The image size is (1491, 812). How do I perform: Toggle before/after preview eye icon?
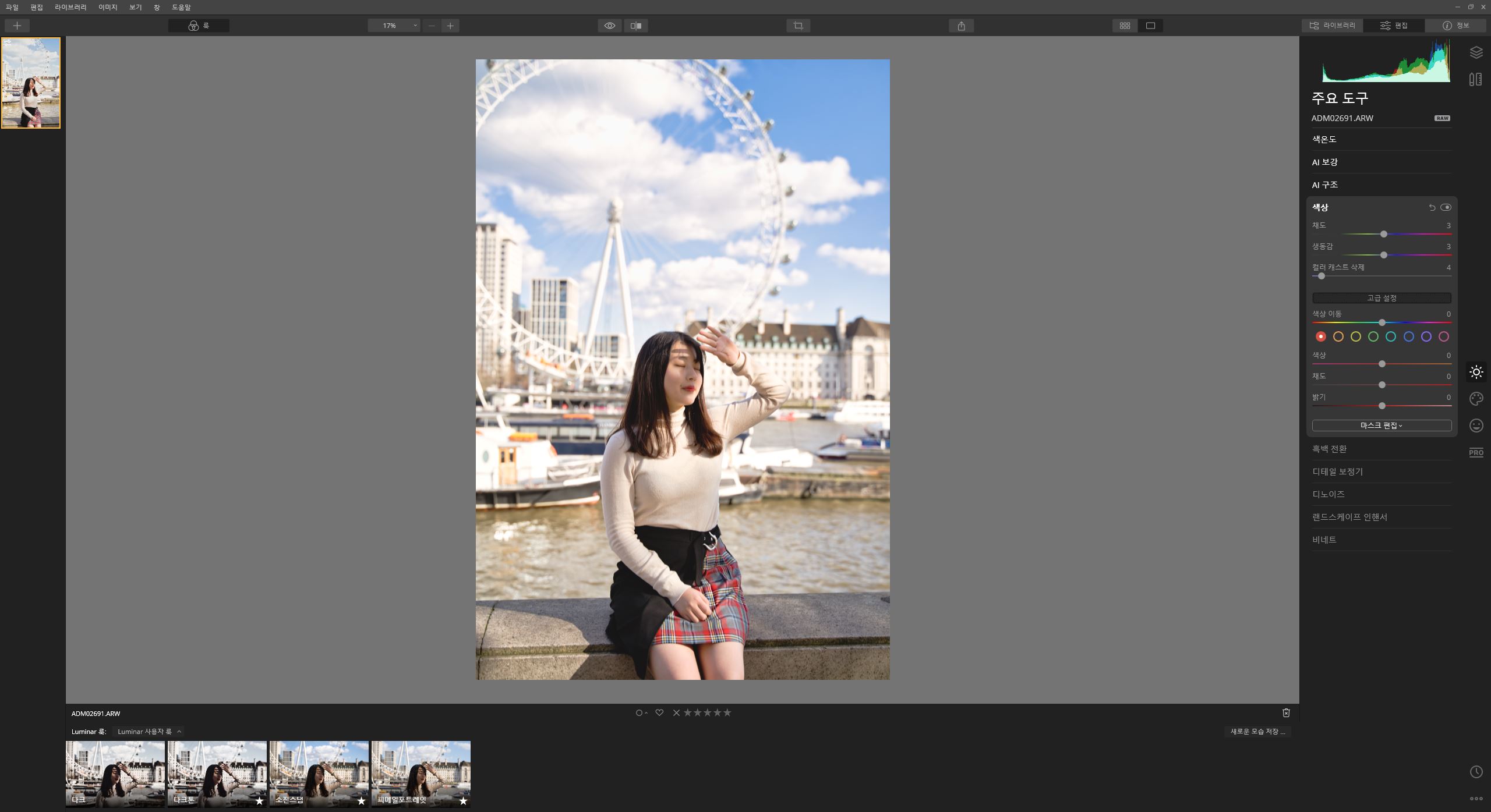tap(609, 26)
